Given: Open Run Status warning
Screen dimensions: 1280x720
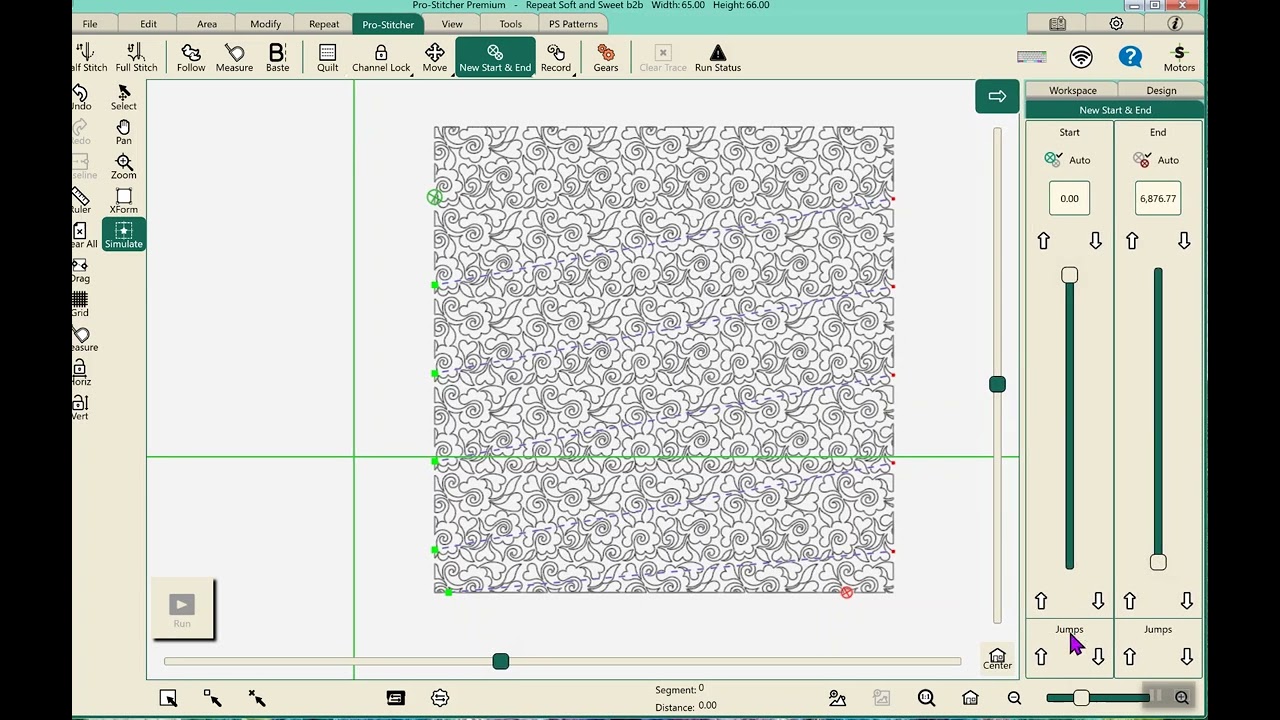Looking at the screenshot, I should click(x=718, y=58).
